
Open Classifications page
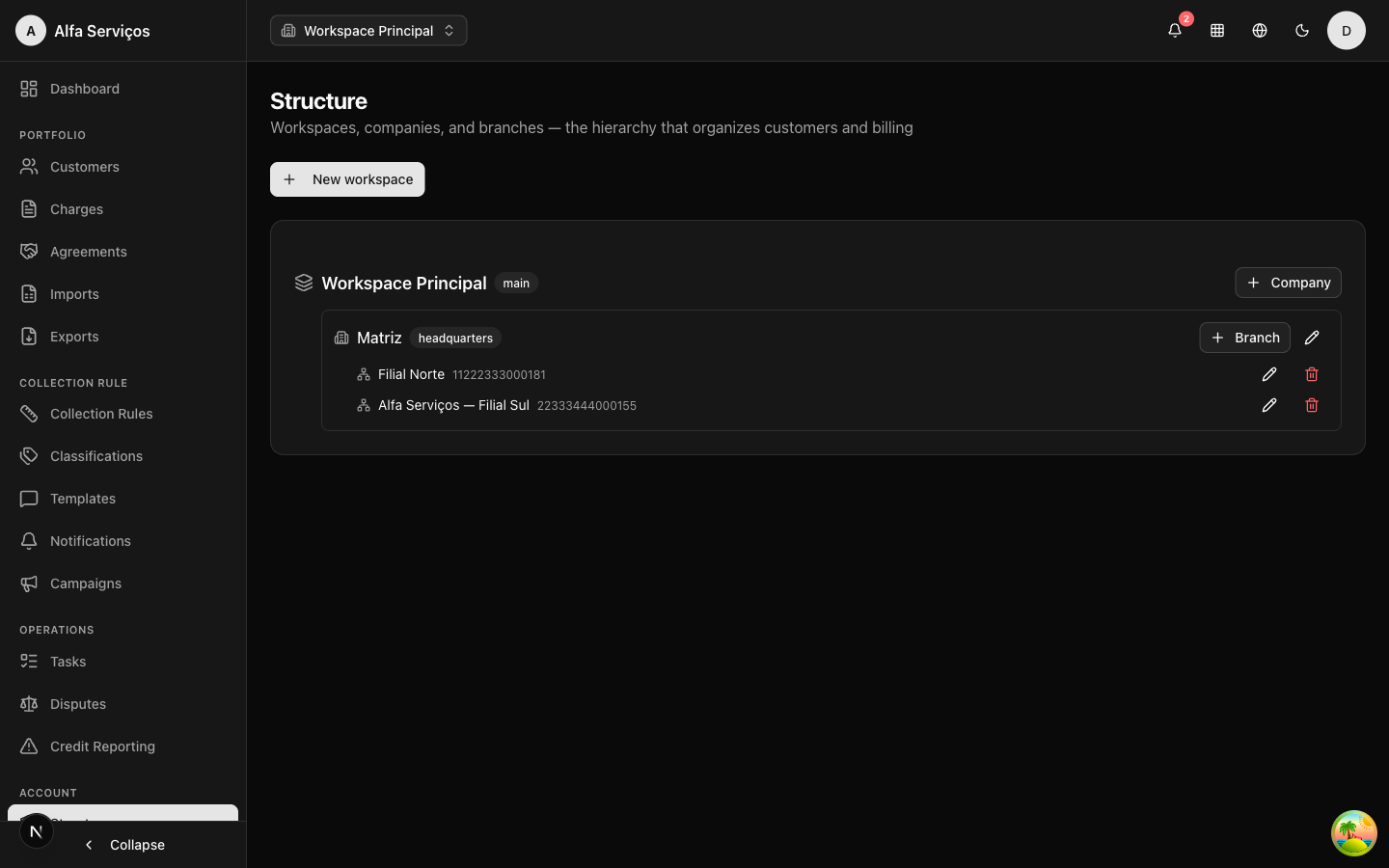(x=123, y=456)
